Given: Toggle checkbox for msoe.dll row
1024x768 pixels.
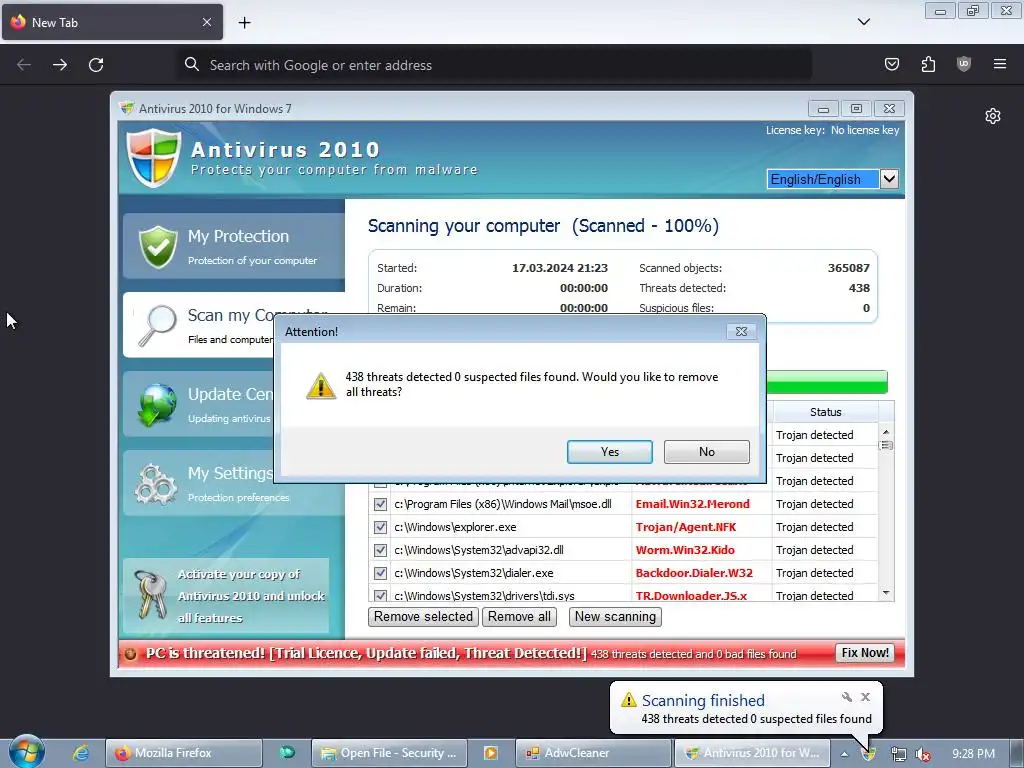Looking at the screenshot, I should point(380,504).
